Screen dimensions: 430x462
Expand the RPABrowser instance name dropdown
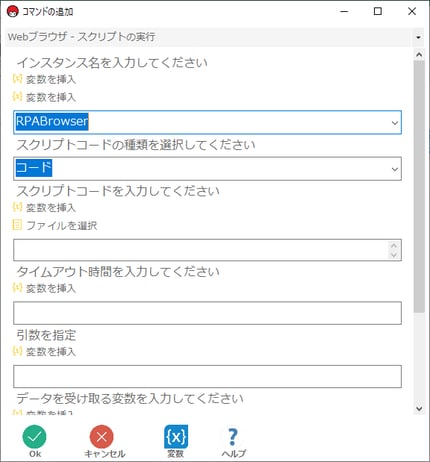[x=395, y=123]
